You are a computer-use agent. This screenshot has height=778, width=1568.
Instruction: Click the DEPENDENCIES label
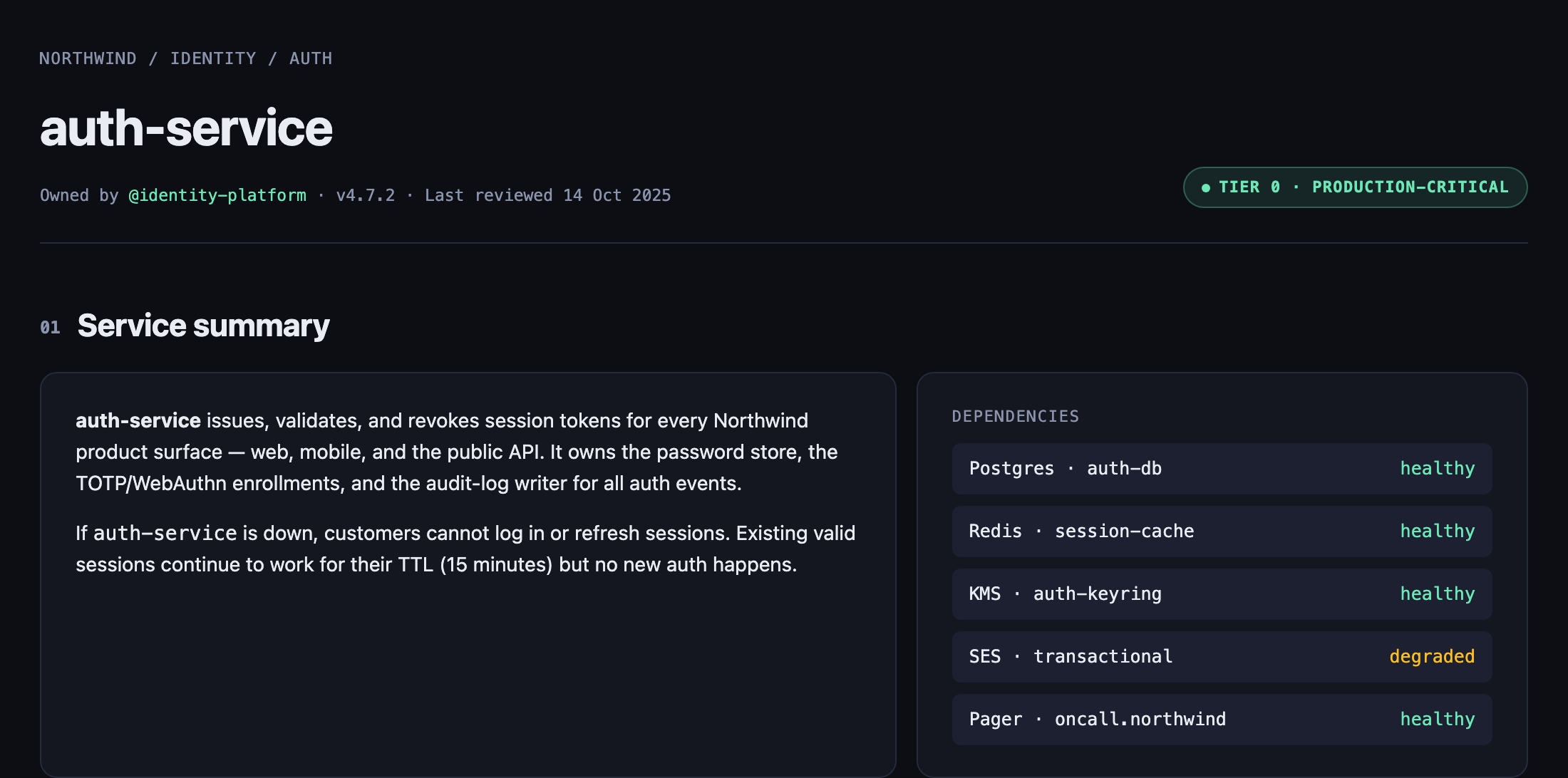(1015, 416)
